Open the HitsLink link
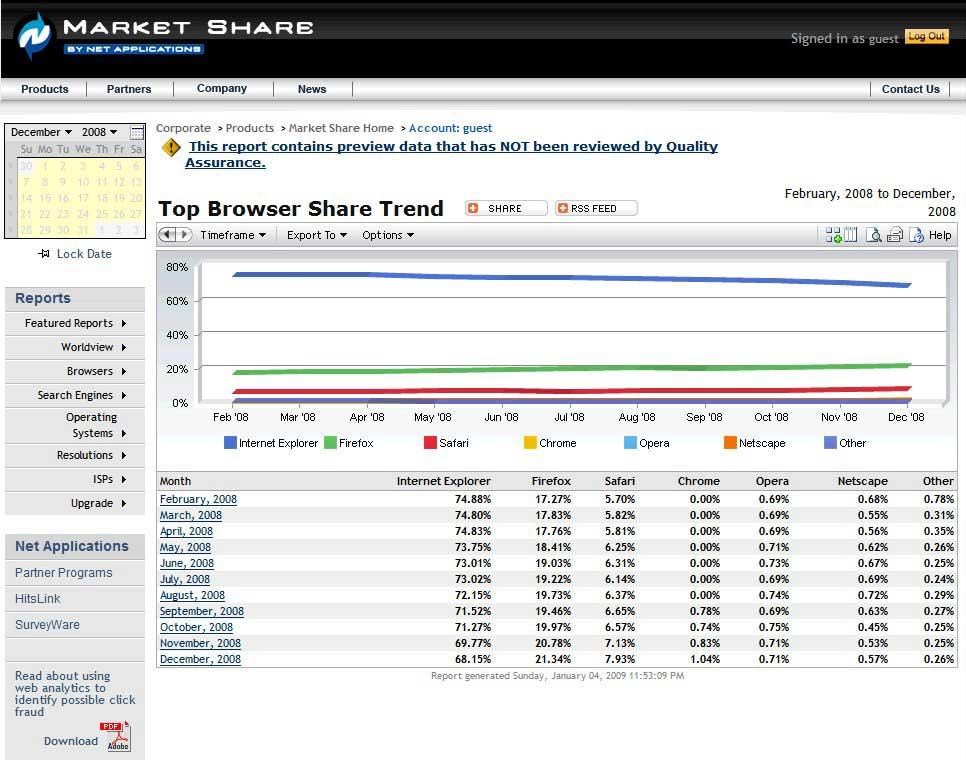This screenshot has height=760, width=966. click(38, 599)
